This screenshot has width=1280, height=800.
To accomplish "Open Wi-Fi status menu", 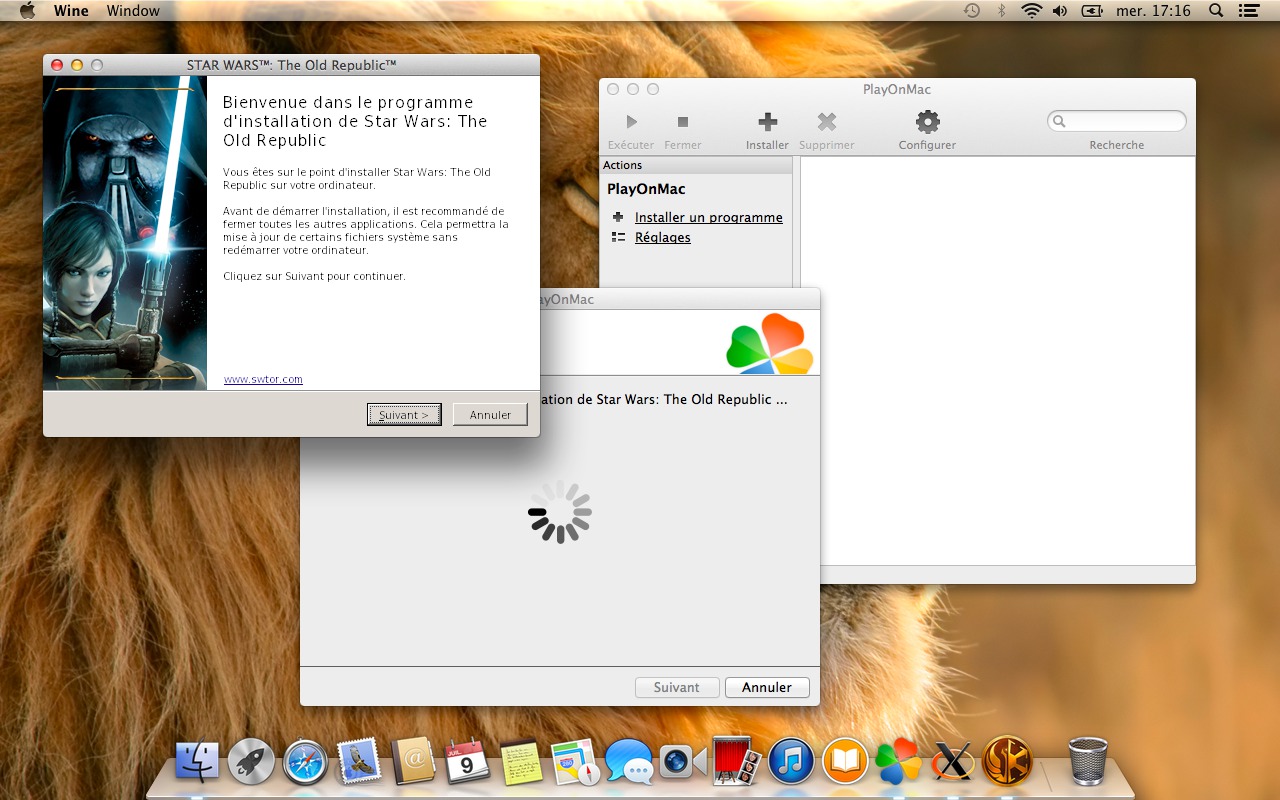I will click(1031, 11).
